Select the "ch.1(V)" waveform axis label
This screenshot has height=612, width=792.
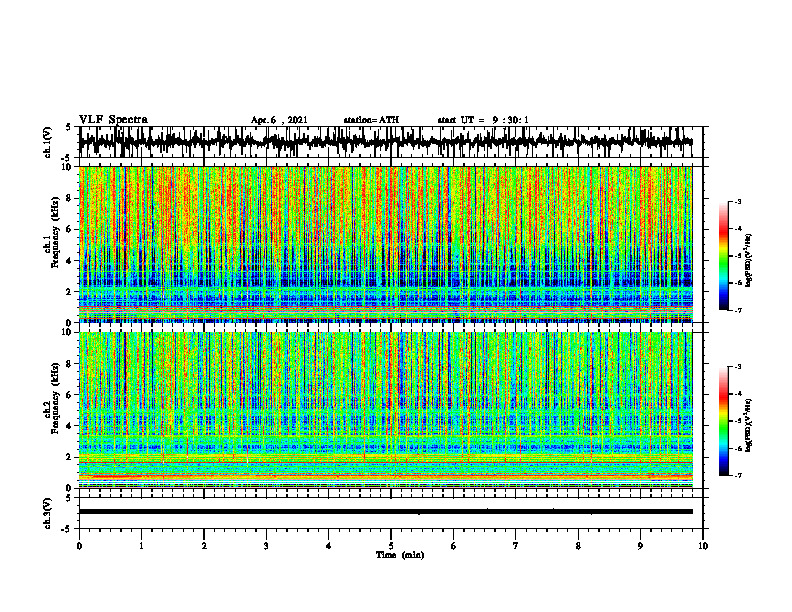47,142
